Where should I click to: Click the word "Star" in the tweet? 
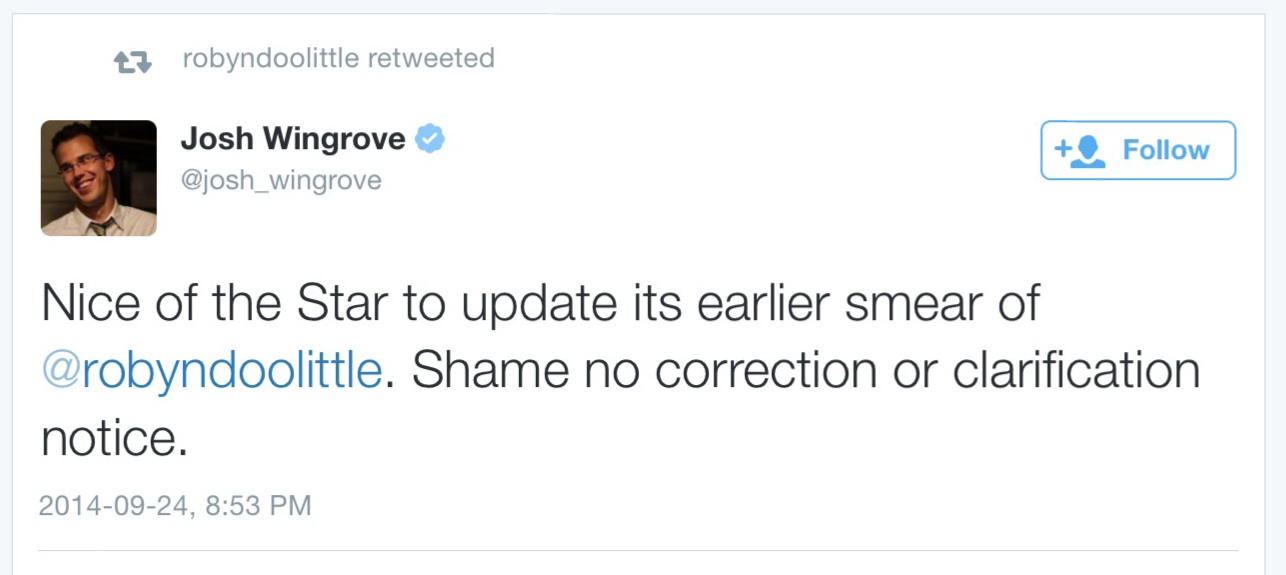click(344, 304)
